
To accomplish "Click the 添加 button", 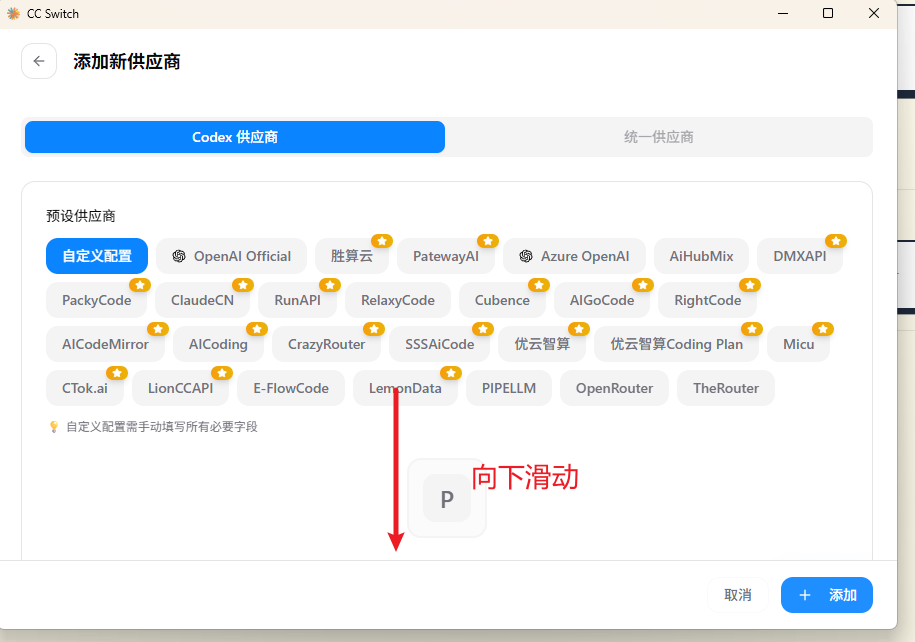I will click(827, 595).
